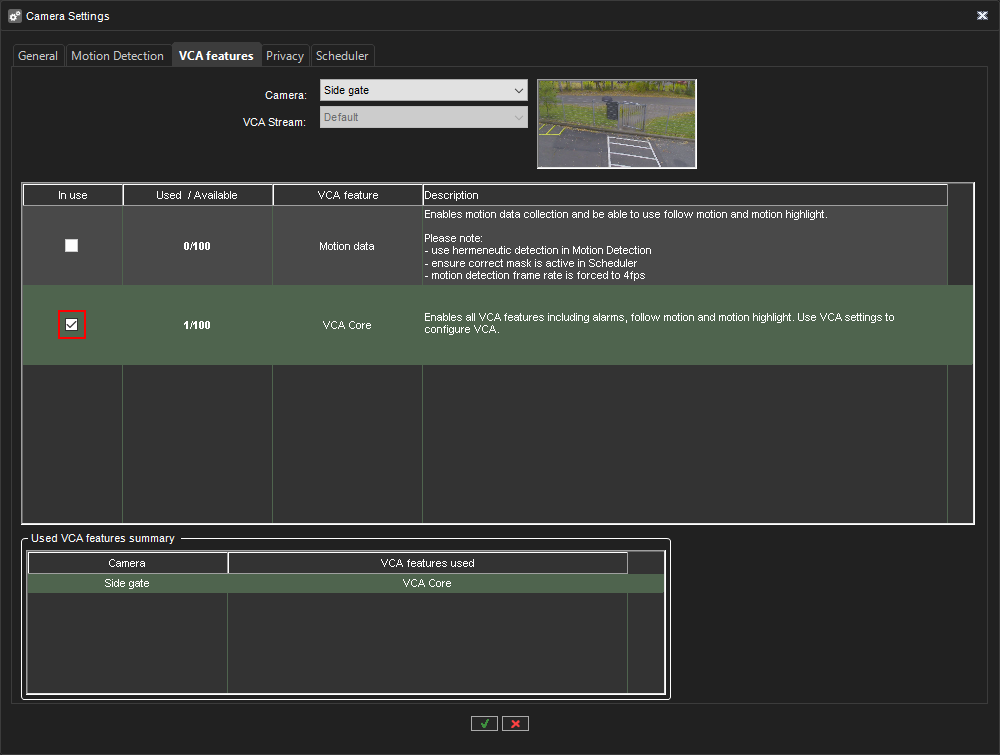Click the Camera Settings gear icon
This screenshot has width=1000, height=755.
coord(14,15)
